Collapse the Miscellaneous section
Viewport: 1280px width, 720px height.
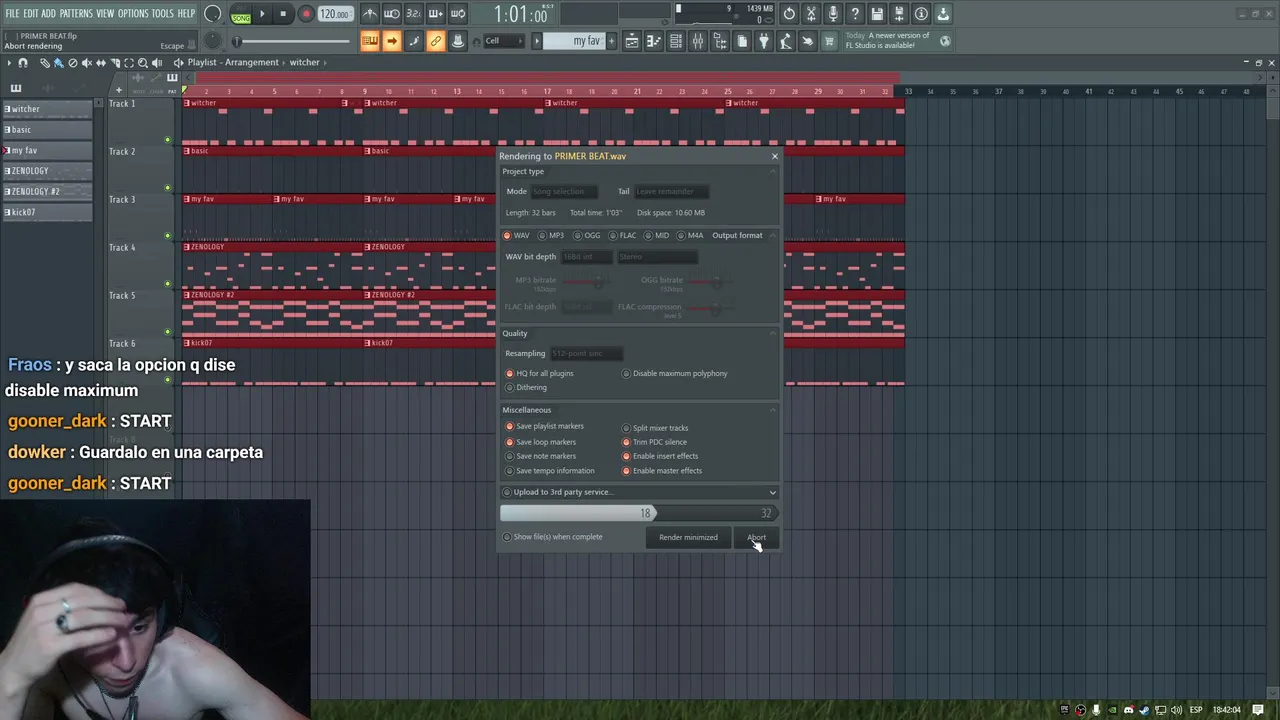(773, 410)
